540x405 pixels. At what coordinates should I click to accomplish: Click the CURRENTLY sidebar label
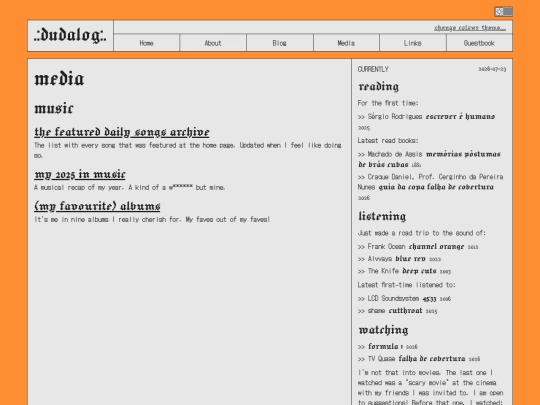pos(373,69)
